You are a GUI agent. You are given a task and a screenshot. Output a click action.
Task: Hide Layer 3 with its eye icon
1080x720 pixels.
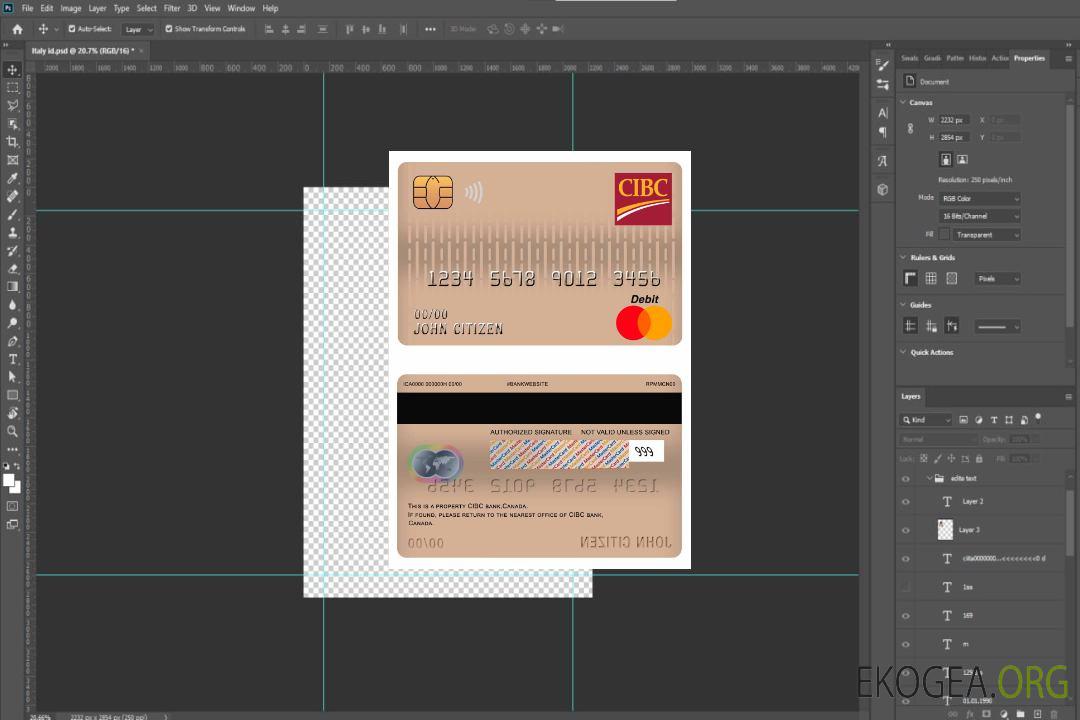(906, 531)
